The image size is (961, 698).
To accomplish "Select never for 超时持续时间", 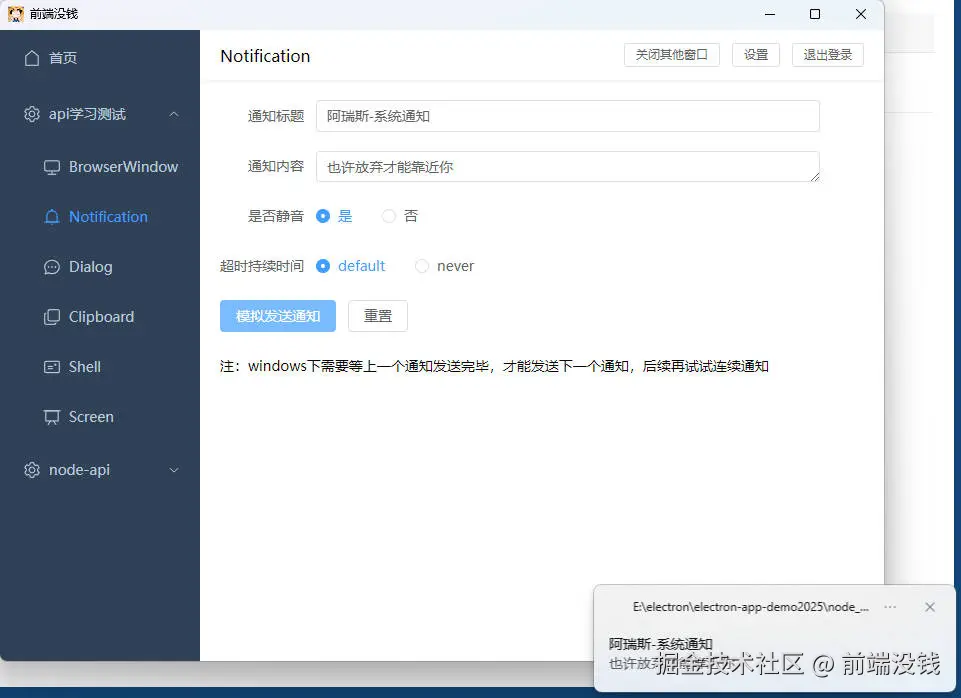I will tap(422, 266).
